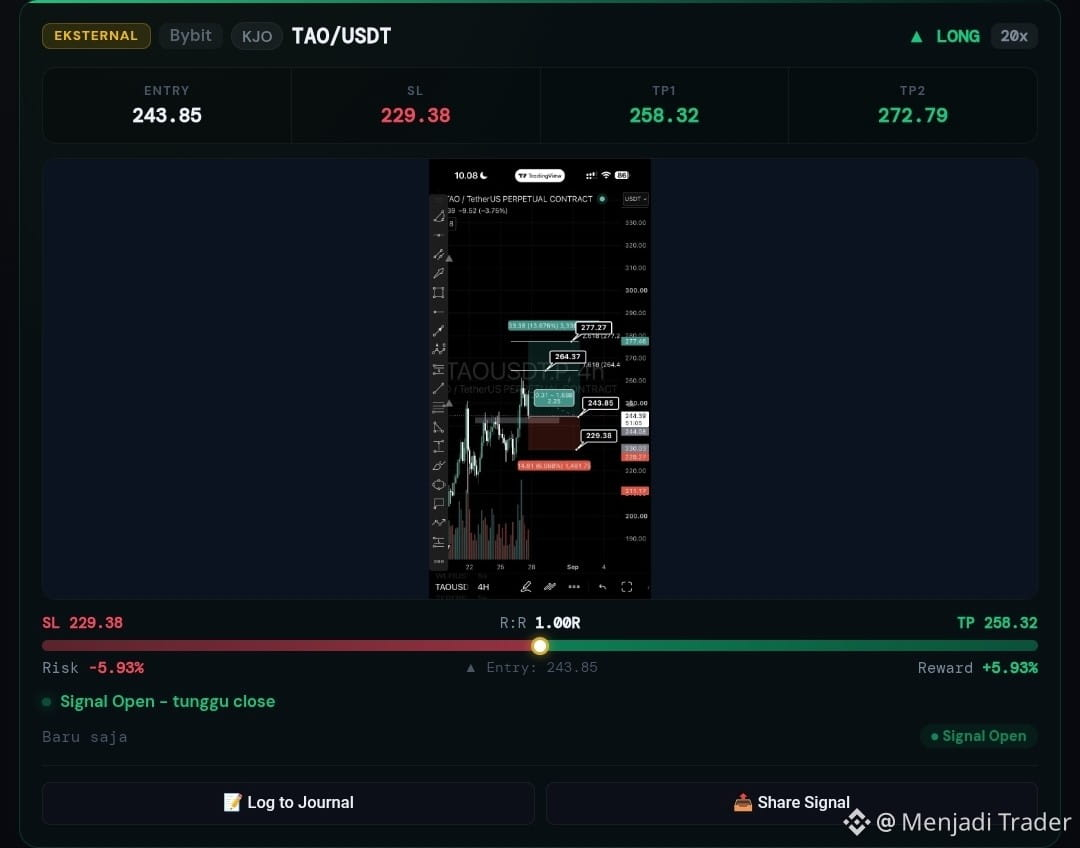1080x848 pixels.
Task: Select the callout note tool in chart
Action: (x=438, y=504)
